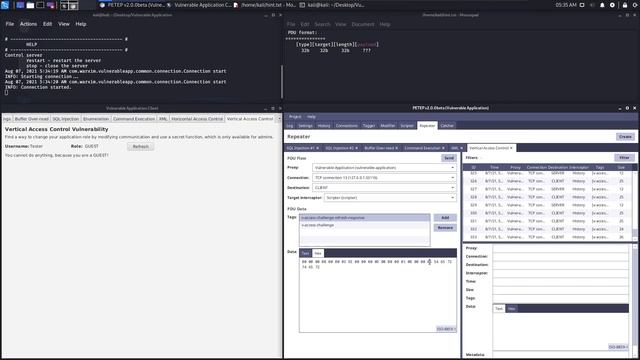Switch PDU Data editor to Text tab

pos(305,253)
